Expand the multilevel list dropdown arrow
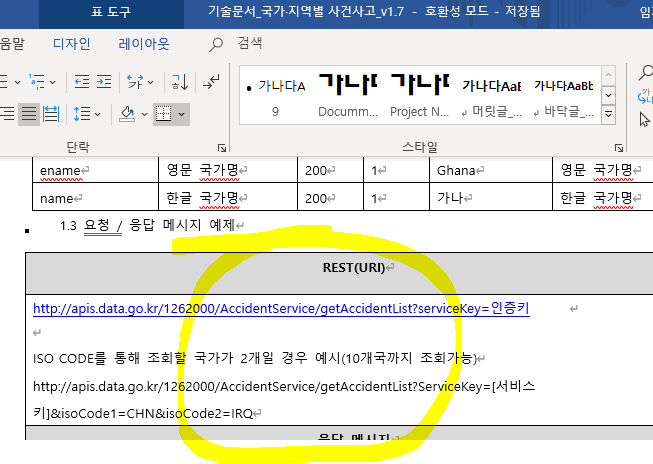653x464 pixels. (53, 82)
